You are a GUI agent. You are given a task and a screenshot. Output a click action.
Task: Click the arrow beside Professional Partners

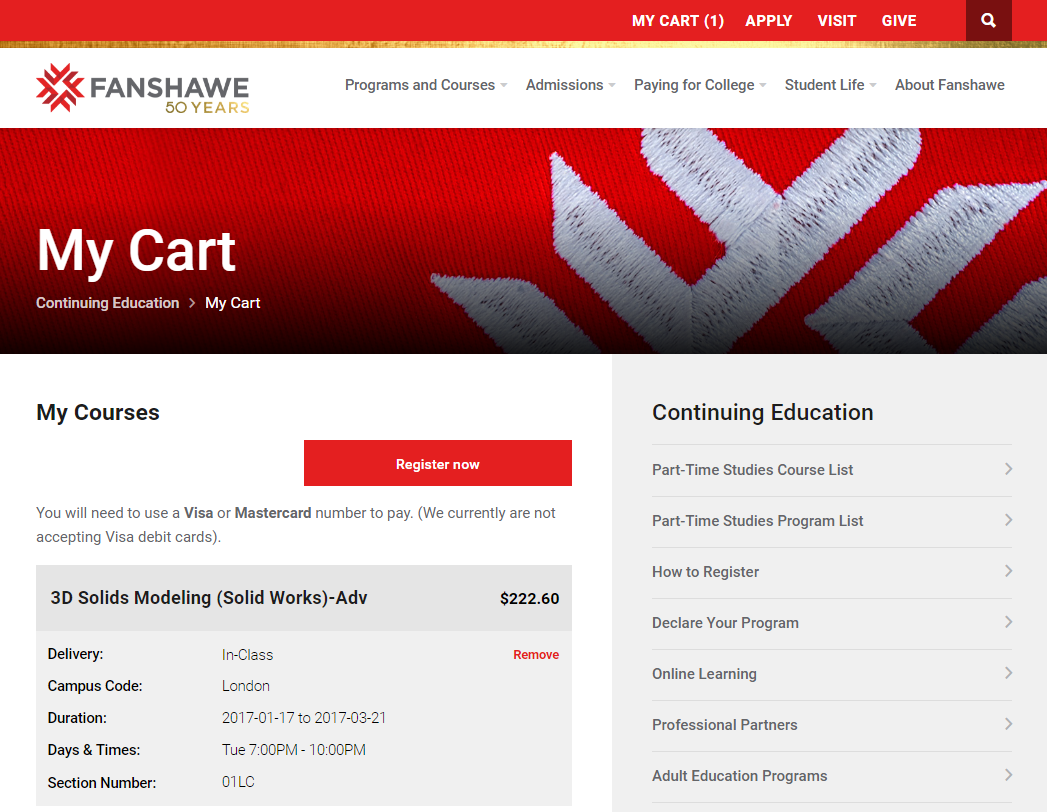point(1008,724)
